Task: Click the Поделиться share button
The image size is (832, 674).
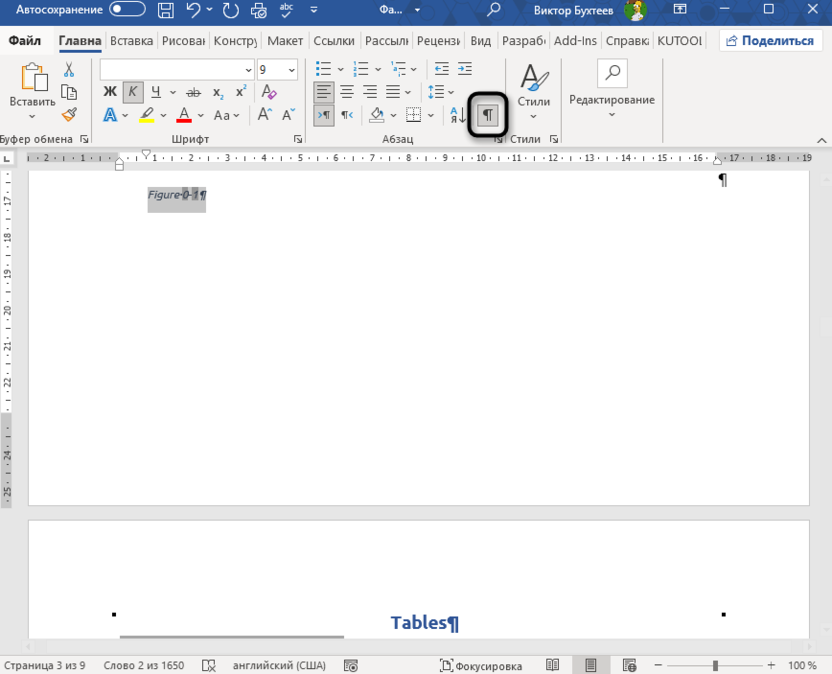Action: [769, 41]
